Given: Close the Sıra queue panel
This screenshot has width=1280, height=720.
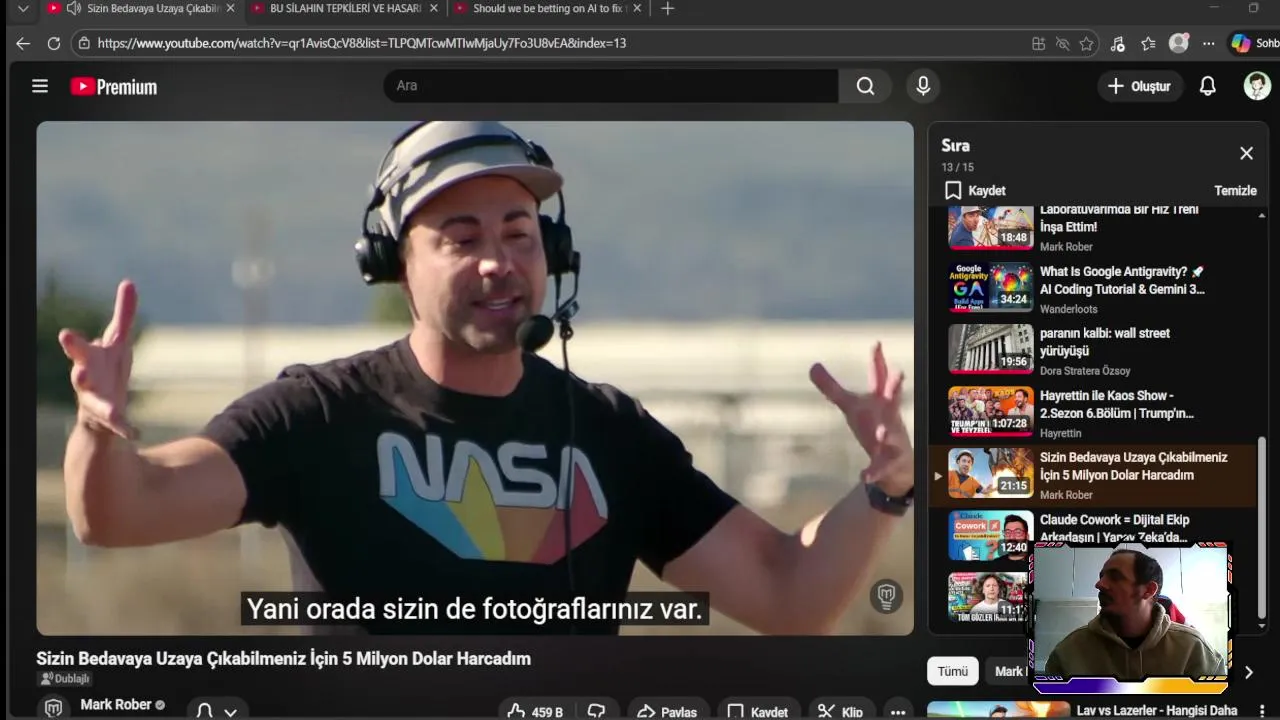Looking at the screenshot, I should [1246, 153].
